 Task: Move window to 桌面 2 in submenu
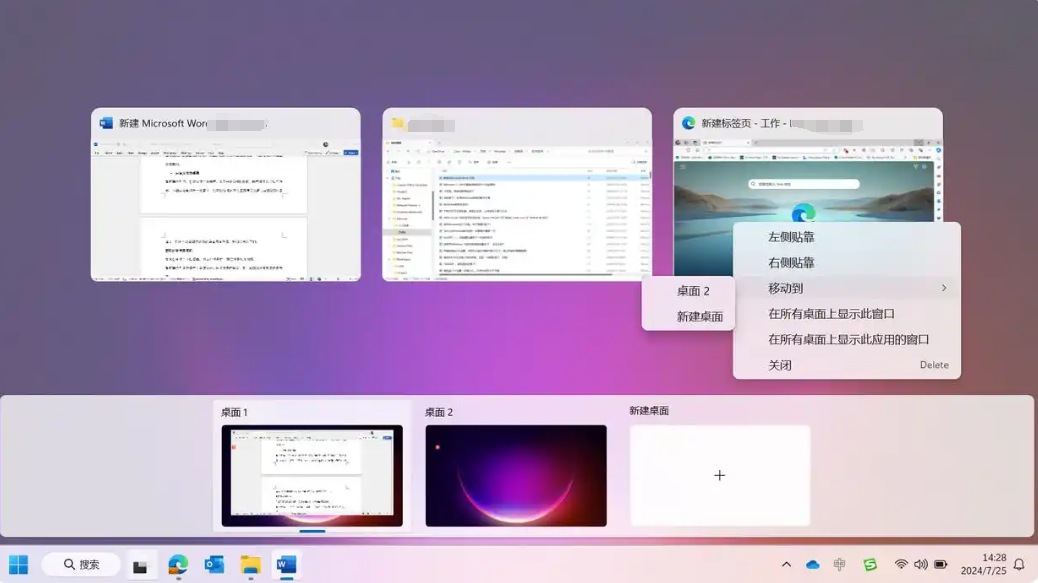point(693,291)
